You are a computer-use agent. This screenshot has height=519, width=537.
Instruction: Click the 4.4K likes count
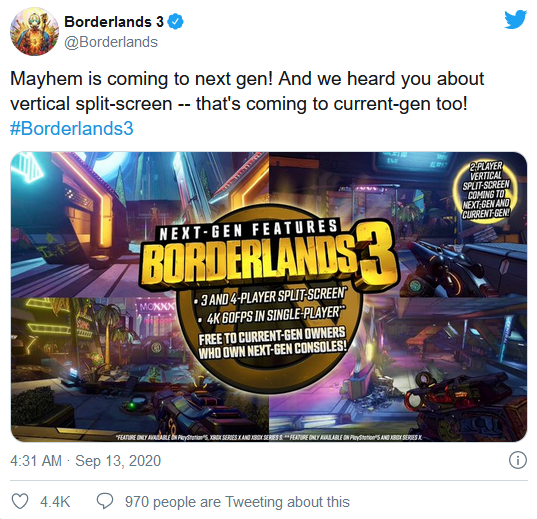click(x=55, y=502)
